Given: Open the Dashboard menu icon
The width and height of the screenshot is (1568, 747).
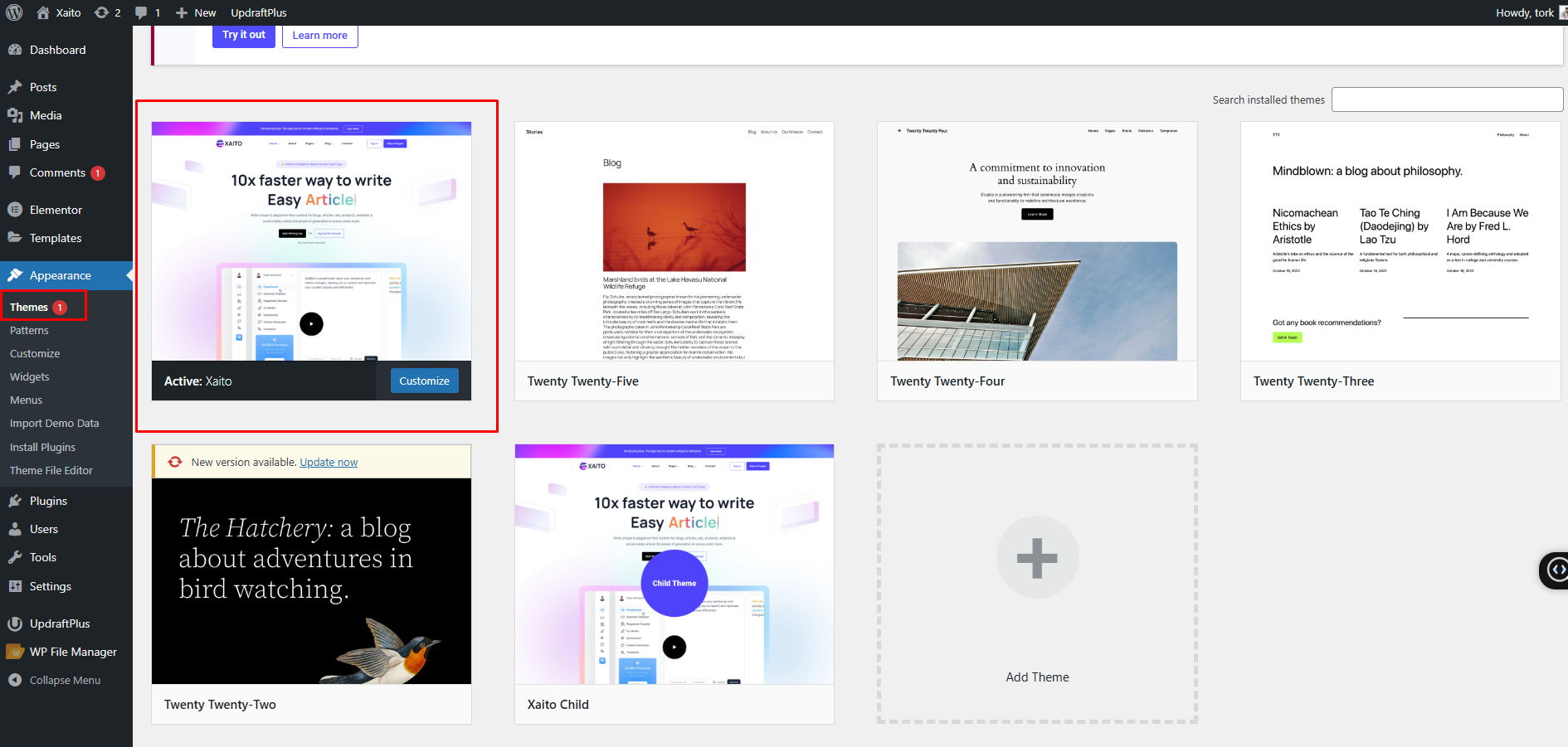Looking at the screenshot, I should click(x=15, y=50).
